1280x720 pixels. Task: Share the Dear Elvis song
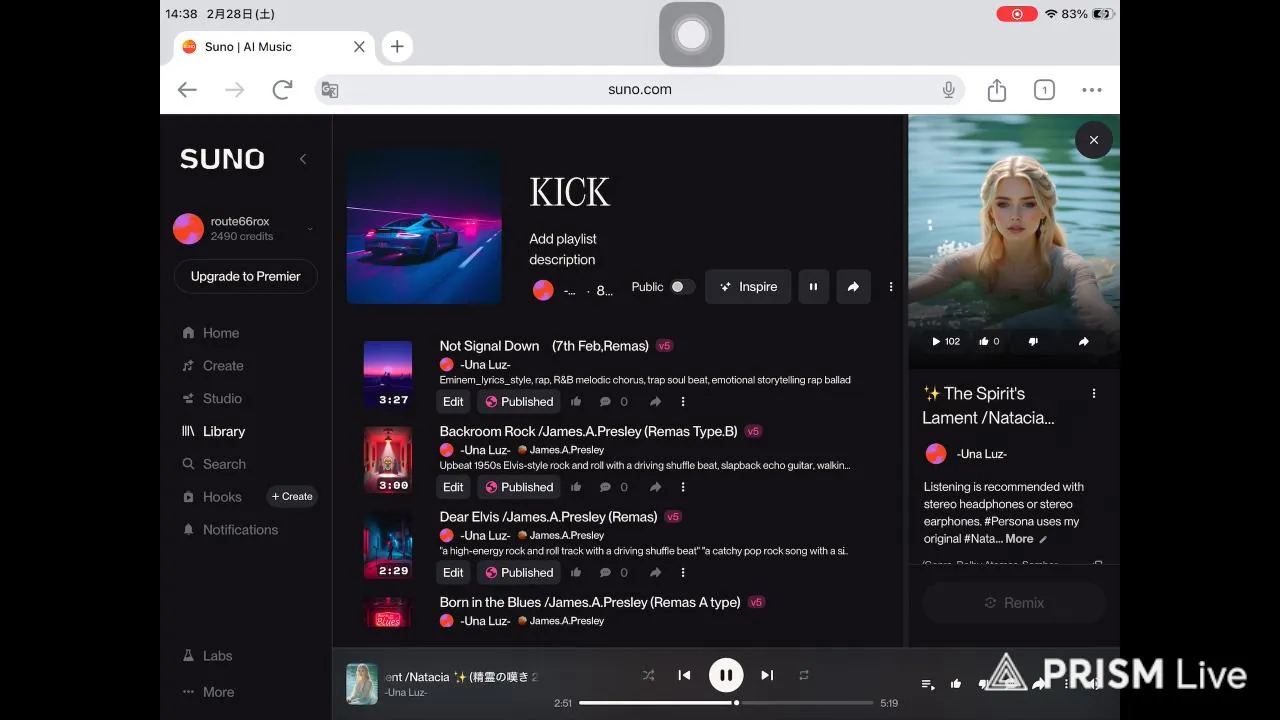coord(655,573)
